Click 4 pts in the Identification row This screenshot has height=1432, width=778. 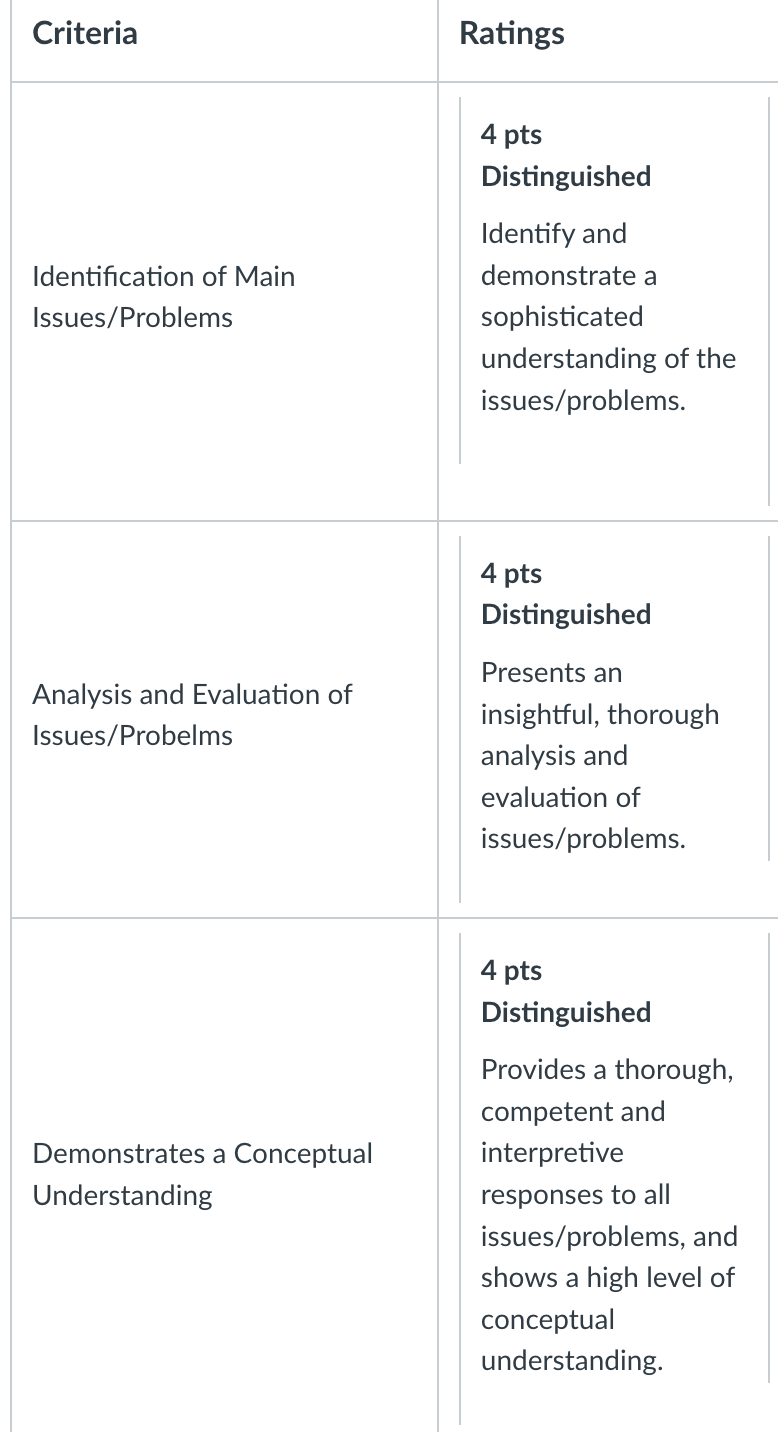(x=511, y=134)
